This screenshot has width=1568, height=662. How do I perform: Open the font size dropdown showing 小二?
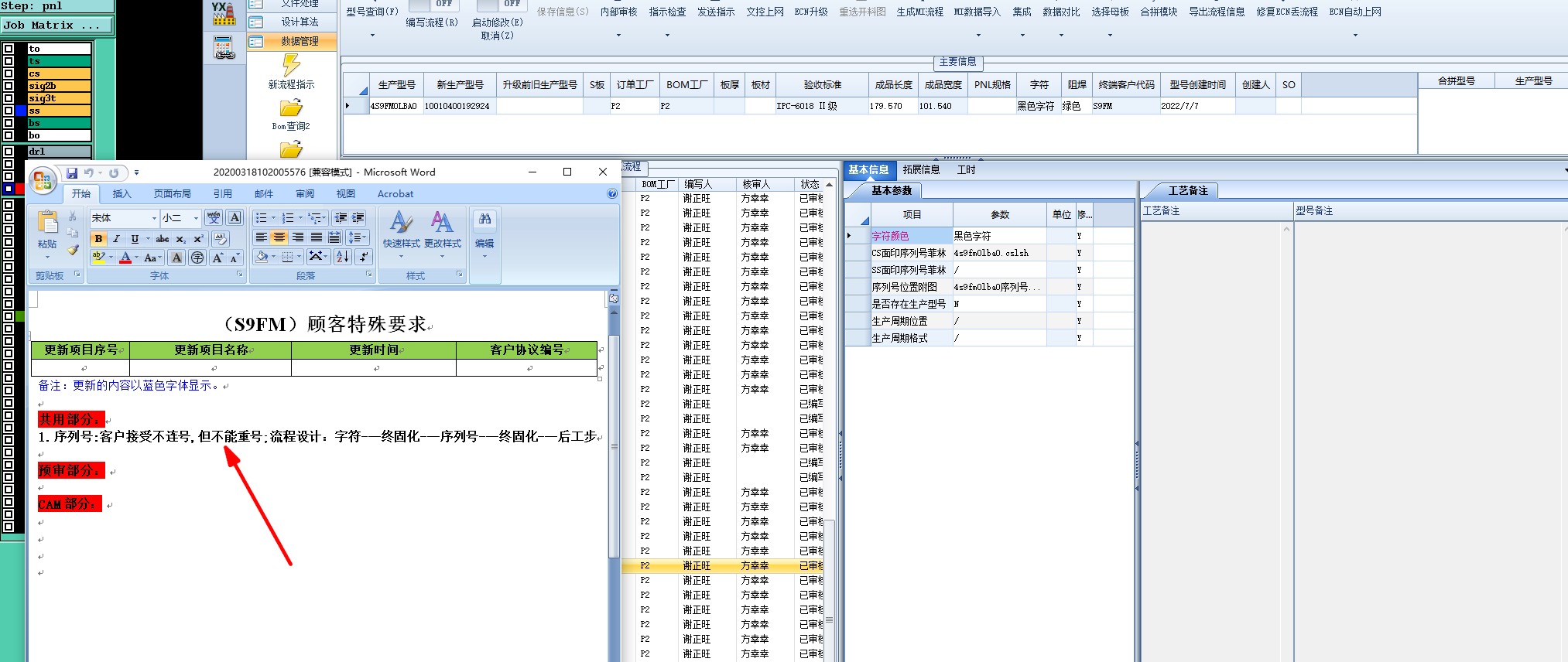(x=196, y=218)
